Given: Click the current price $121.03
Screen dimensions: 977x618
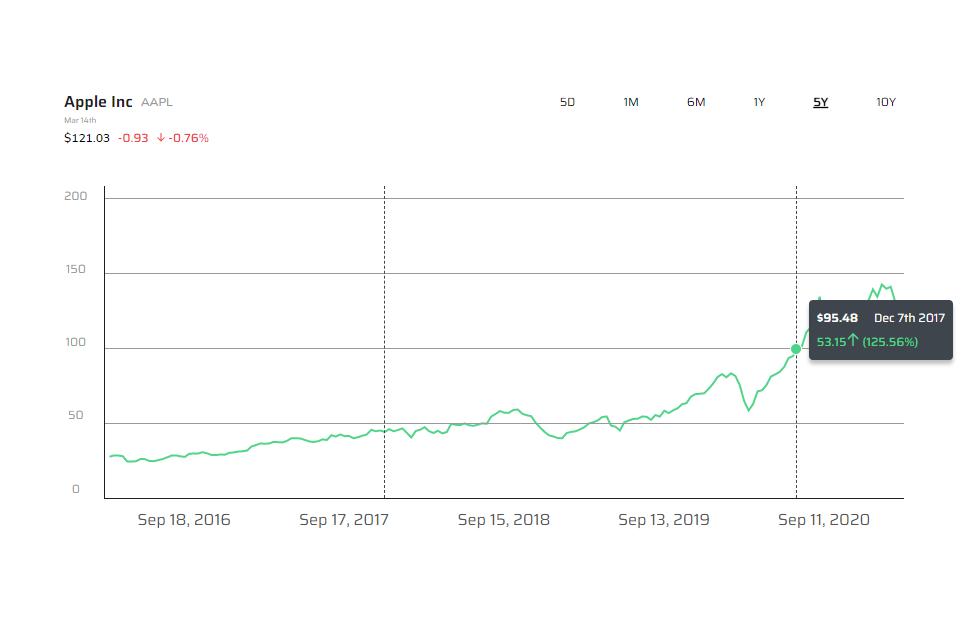Looking at the screenshot, I should [x=86, y=138].
